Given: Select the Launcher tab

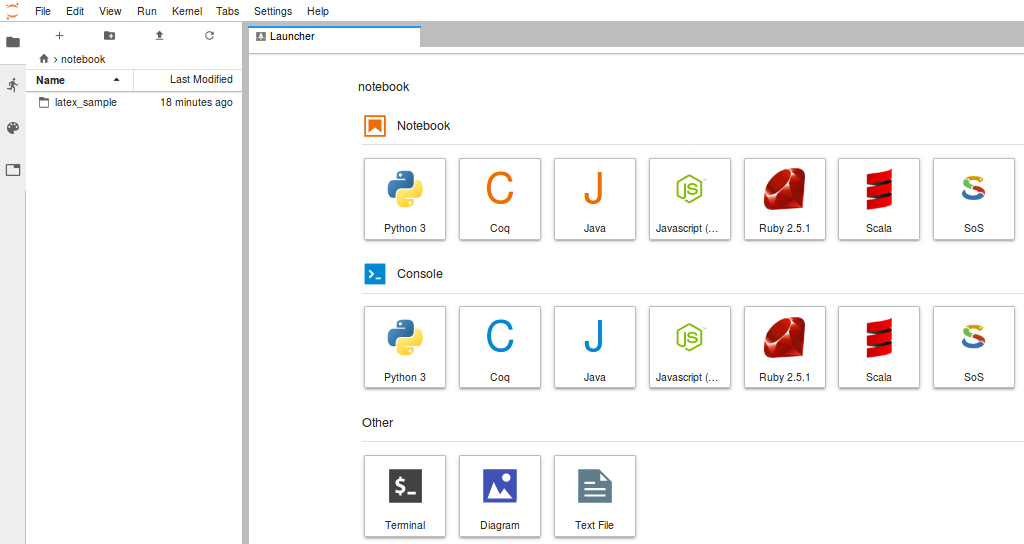Looking at the screenshot, I should click(334, 37).
